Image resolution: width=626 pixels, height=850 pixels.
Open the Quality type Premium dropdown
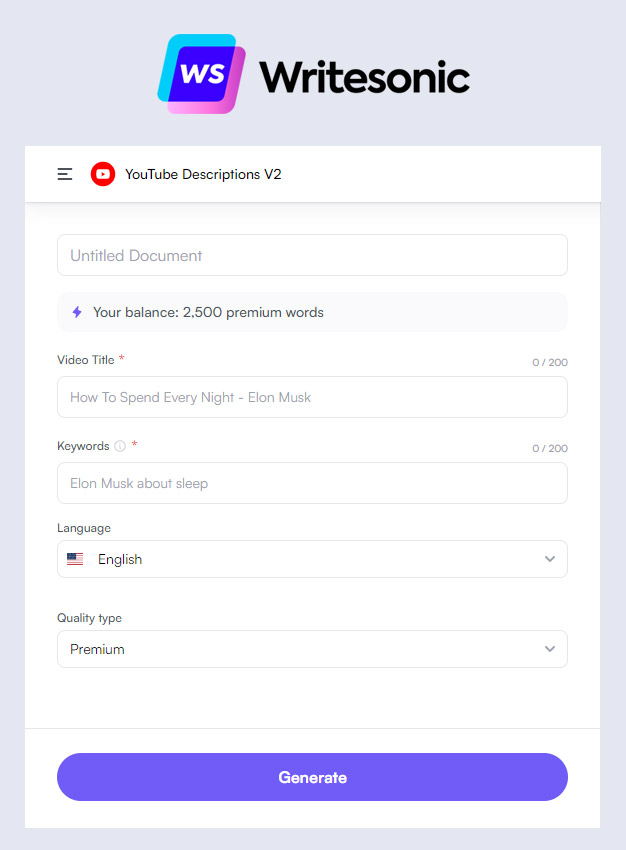[x=312, y=649]
